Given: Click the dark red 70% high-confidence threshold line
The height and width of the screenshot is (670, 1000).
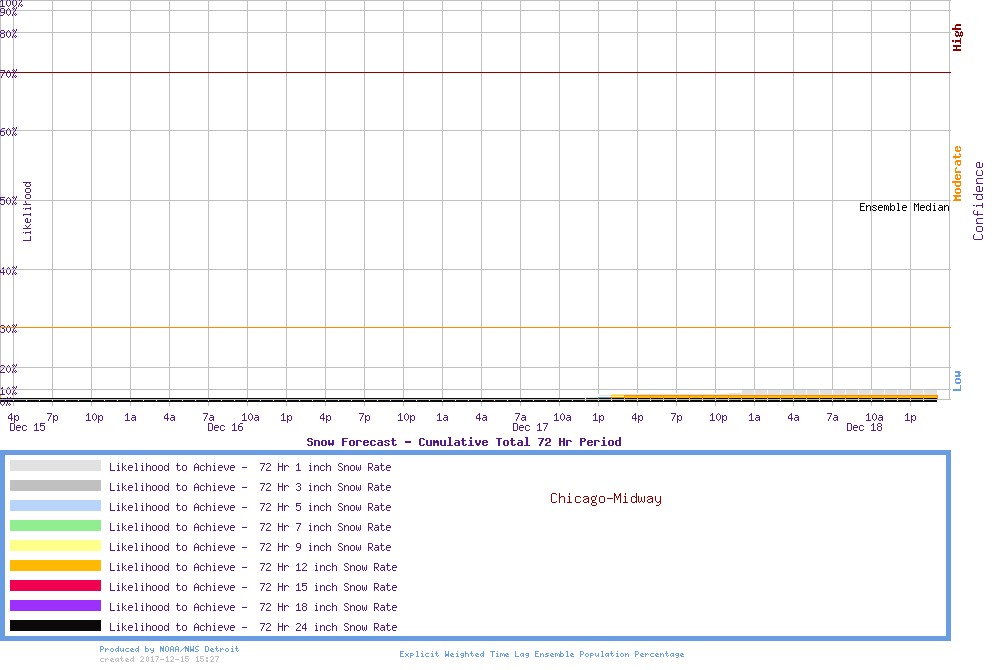Looking at the screenshot, I should coord(475,73).
